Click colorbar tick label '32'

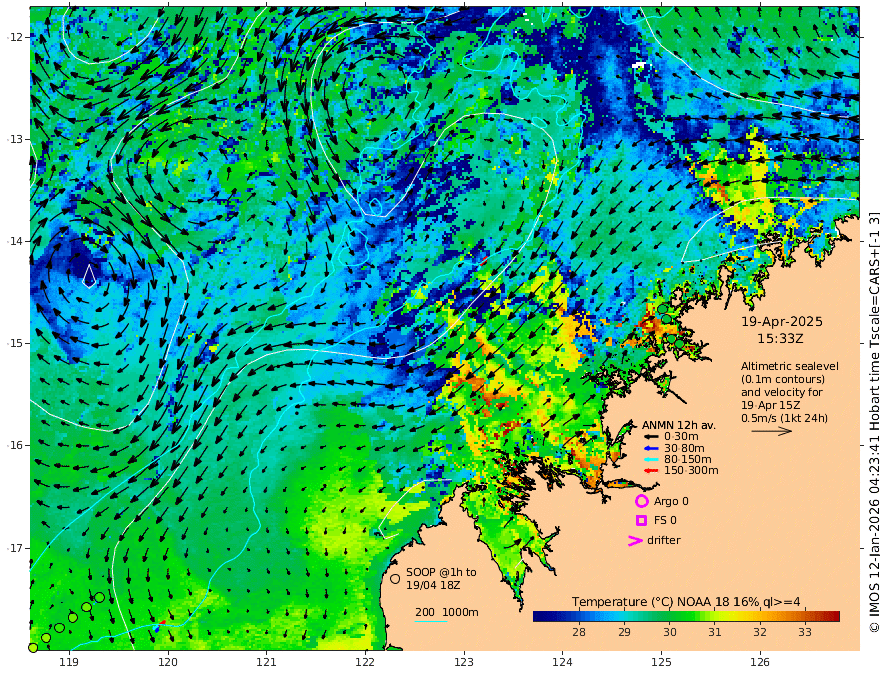click(760, 632)
